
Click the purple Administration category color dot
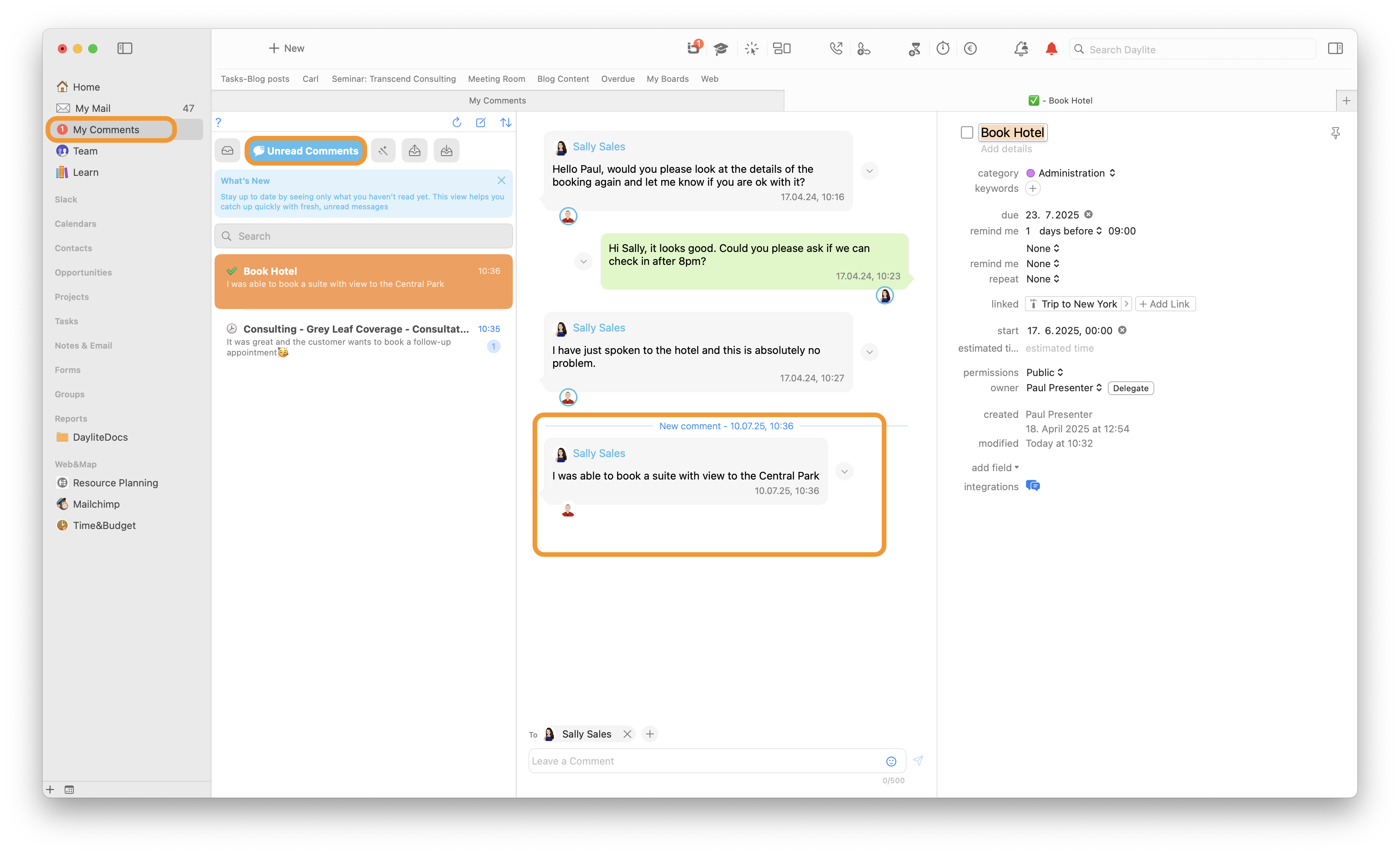1030,173
